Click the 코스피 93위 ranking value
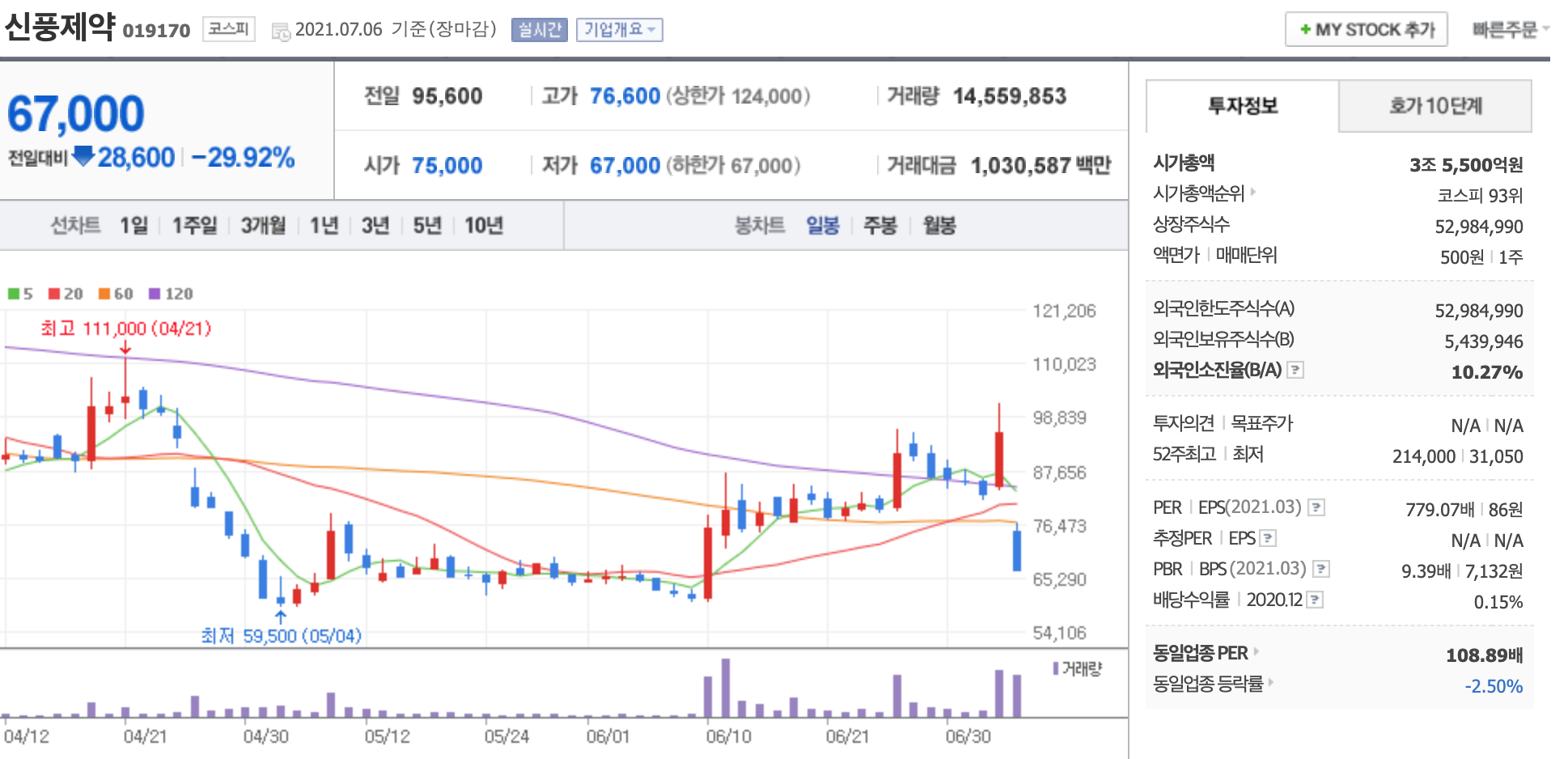Image resolution: width=1568 pixels, height=759 pixels. (x=1480, y=196)
